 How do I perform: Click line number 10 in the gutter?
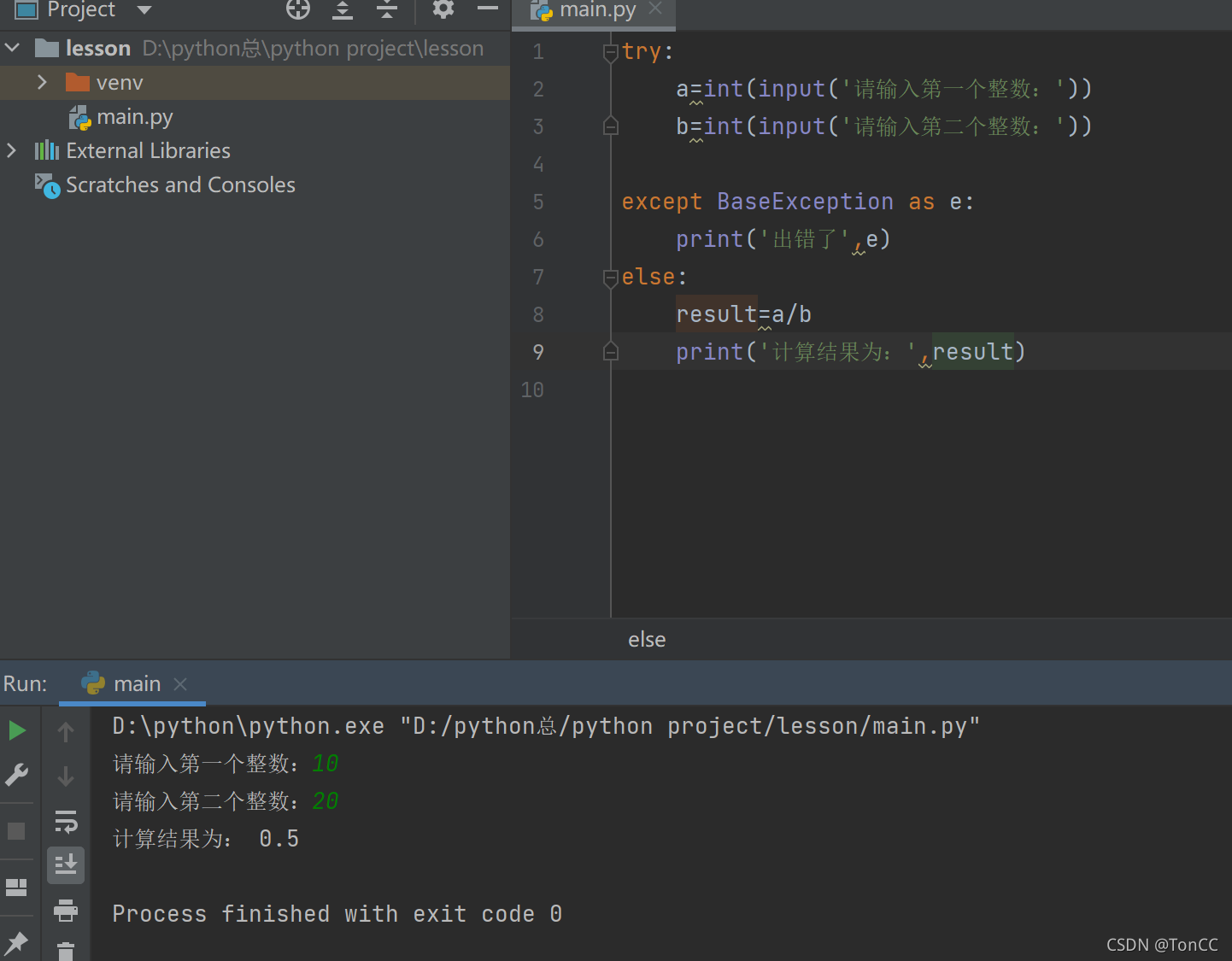point(532,390)
